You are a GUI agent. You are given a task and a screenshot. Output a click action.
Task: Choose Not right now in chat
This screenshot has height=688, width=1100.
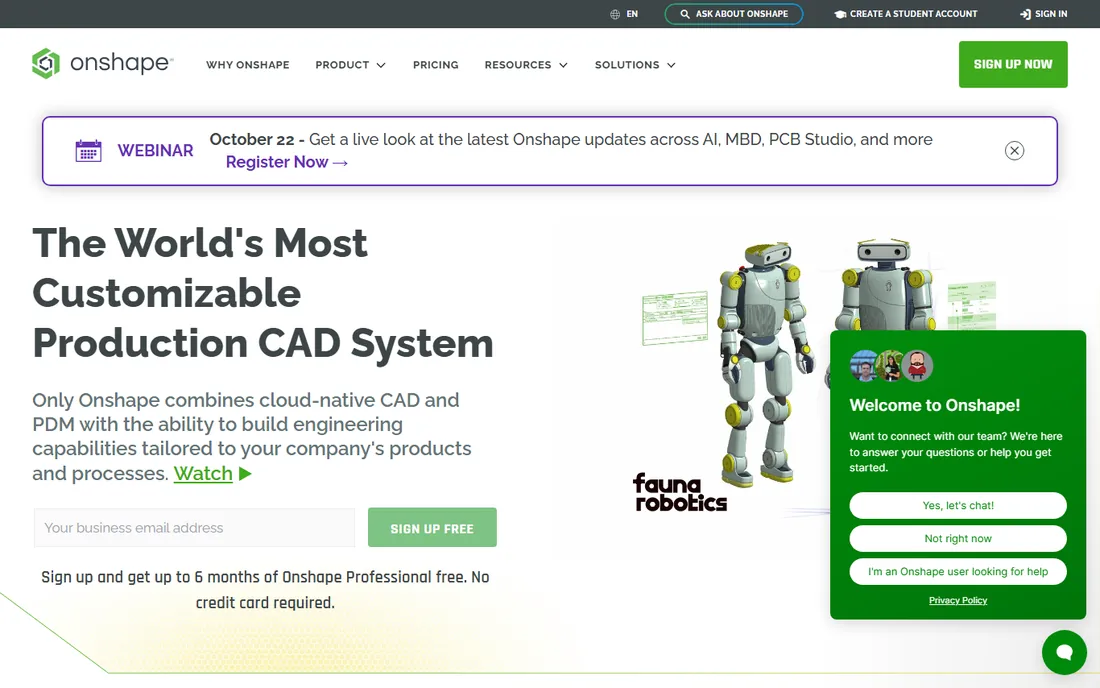tap(958, 539)
